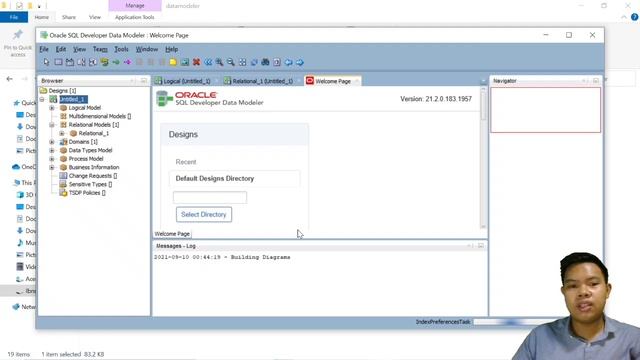640x360 pixels.
Task: Click the Explorer help question-mark icon
Action: click(634, 17)
